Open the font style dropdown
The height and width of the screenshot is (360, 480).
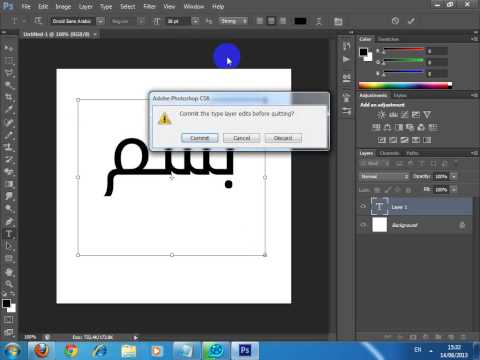click(141, 21)
